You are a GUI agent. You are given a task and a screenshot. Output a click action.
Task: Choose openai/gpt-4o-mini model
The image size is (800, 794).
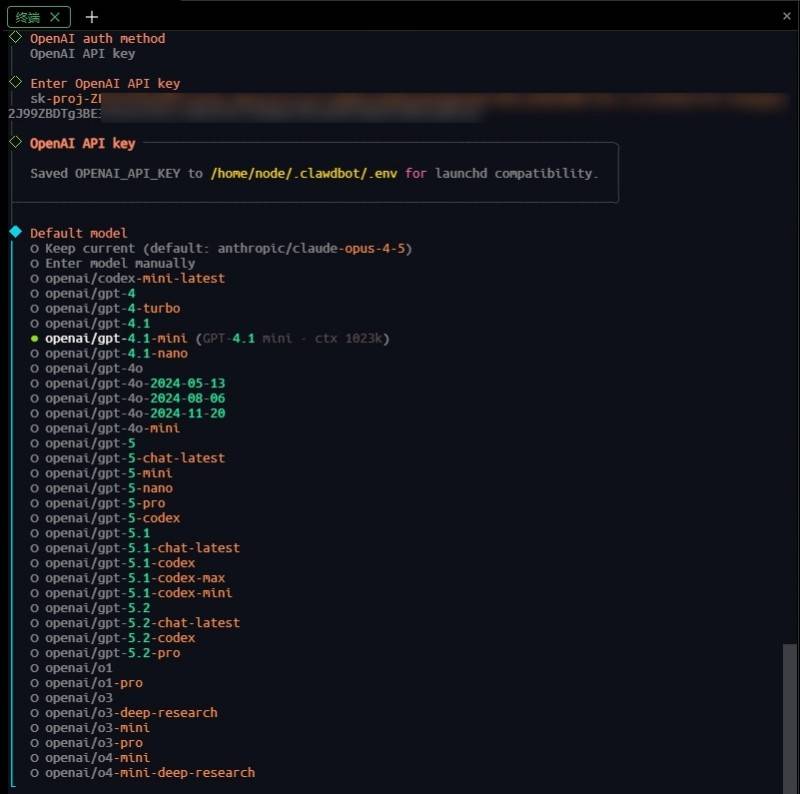pos(105,428)
